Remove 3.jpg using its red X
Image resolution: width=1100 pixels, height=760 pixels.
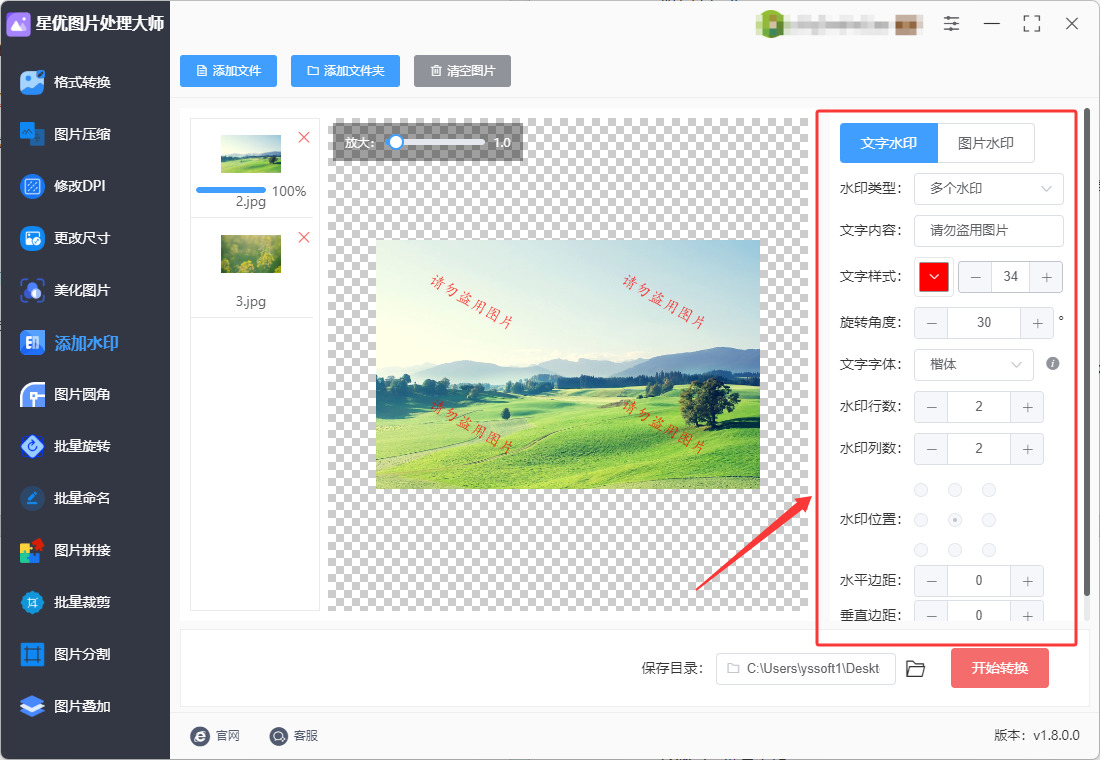click(x=304, y=237)
